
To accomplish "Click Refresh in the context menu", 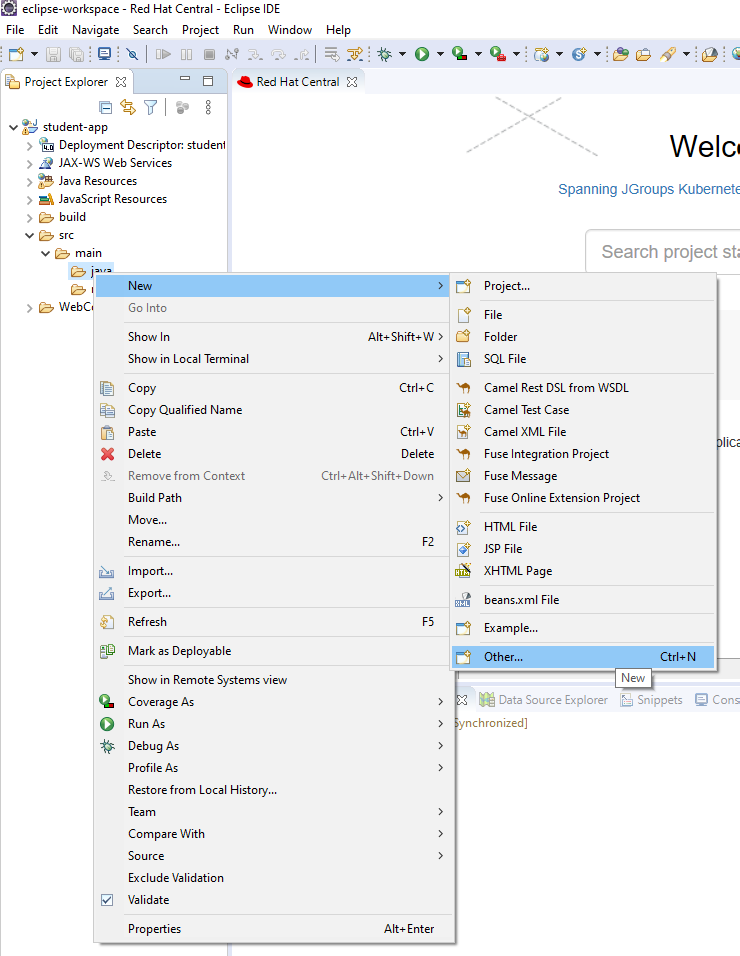I will pyautogui.click(x=274, y=622).
